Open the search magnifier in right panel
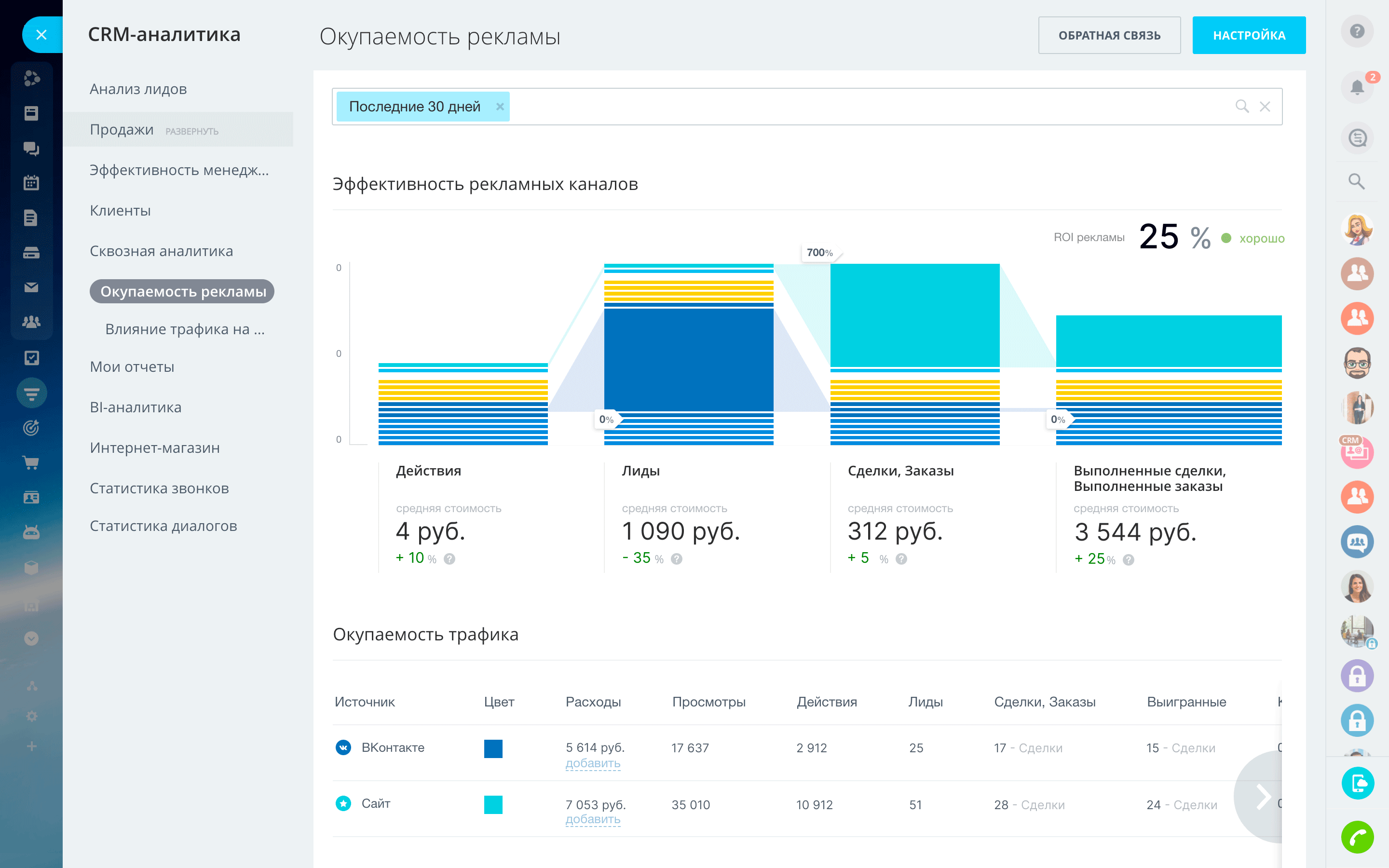Viewport: 1389px width, 868px height. coord(1356,181)
